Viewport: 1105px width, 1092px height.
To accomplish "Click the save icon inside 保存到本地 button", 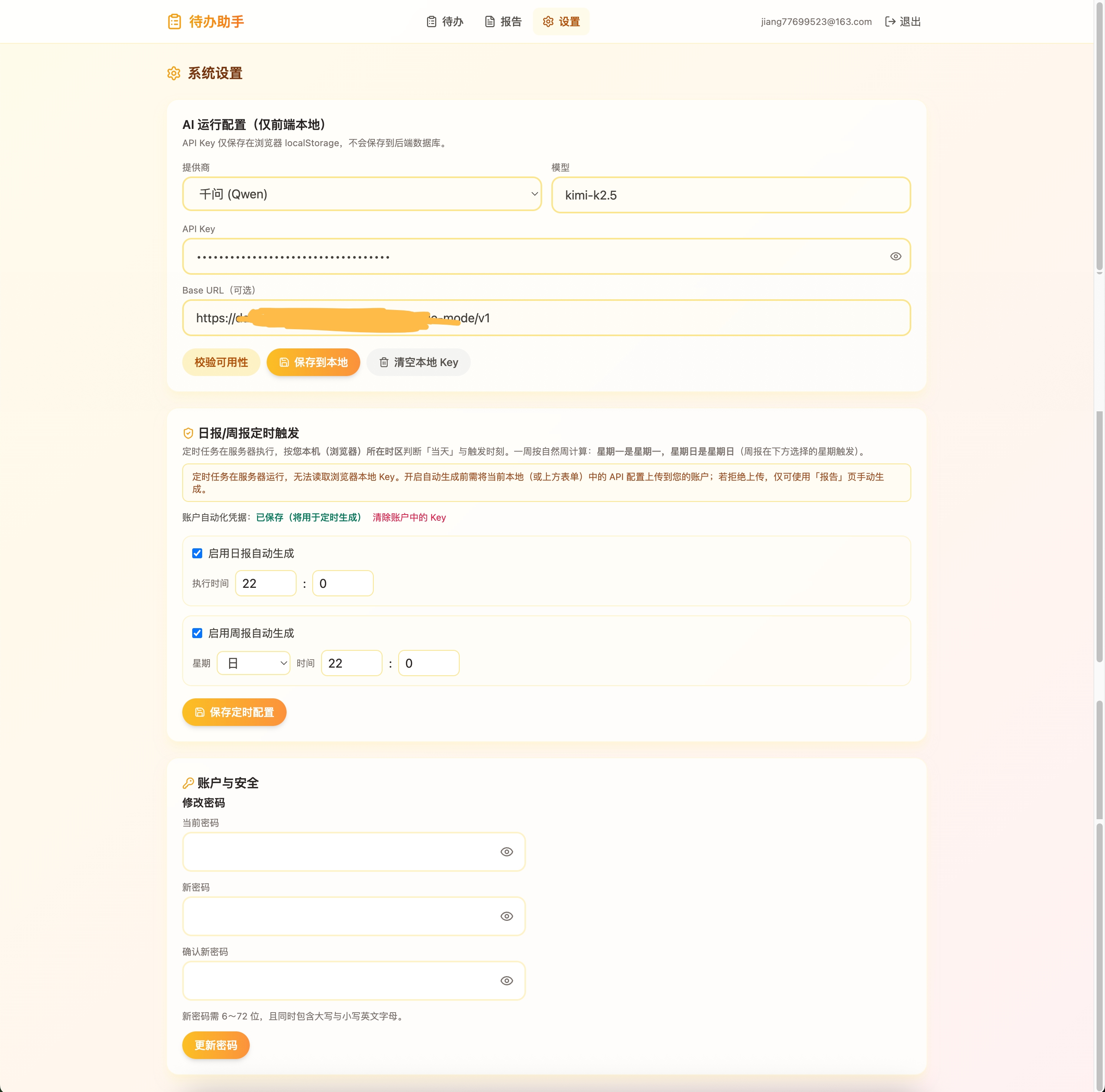I will [284, 362].
